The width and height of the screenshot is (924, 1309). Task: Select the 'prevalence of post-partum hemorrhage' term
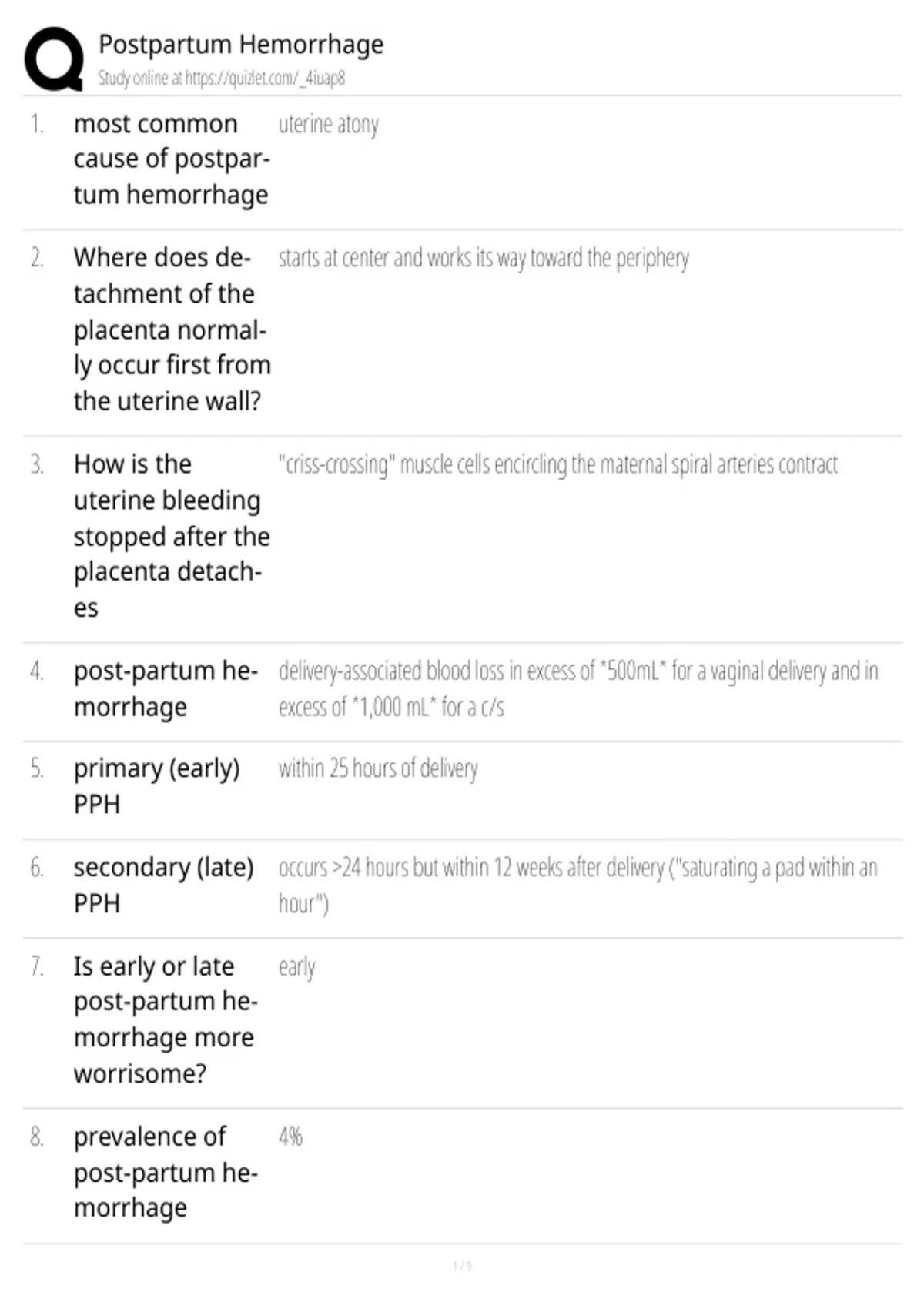pos(166,1172)
